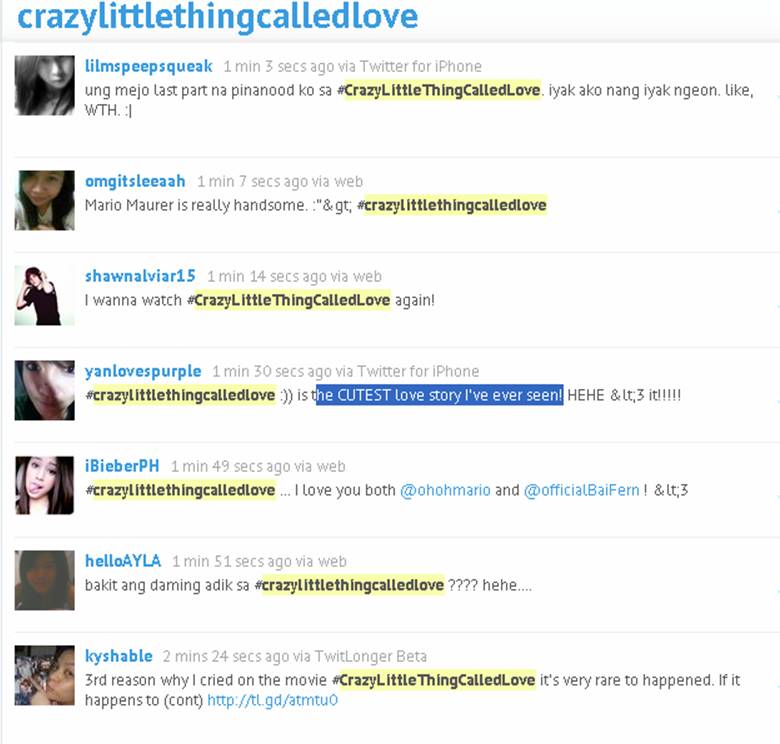This screenshot has height=744, width=780.
Task: Open the tl.gd/atmtu0 TwitLonger link
Action: [273, 700]
